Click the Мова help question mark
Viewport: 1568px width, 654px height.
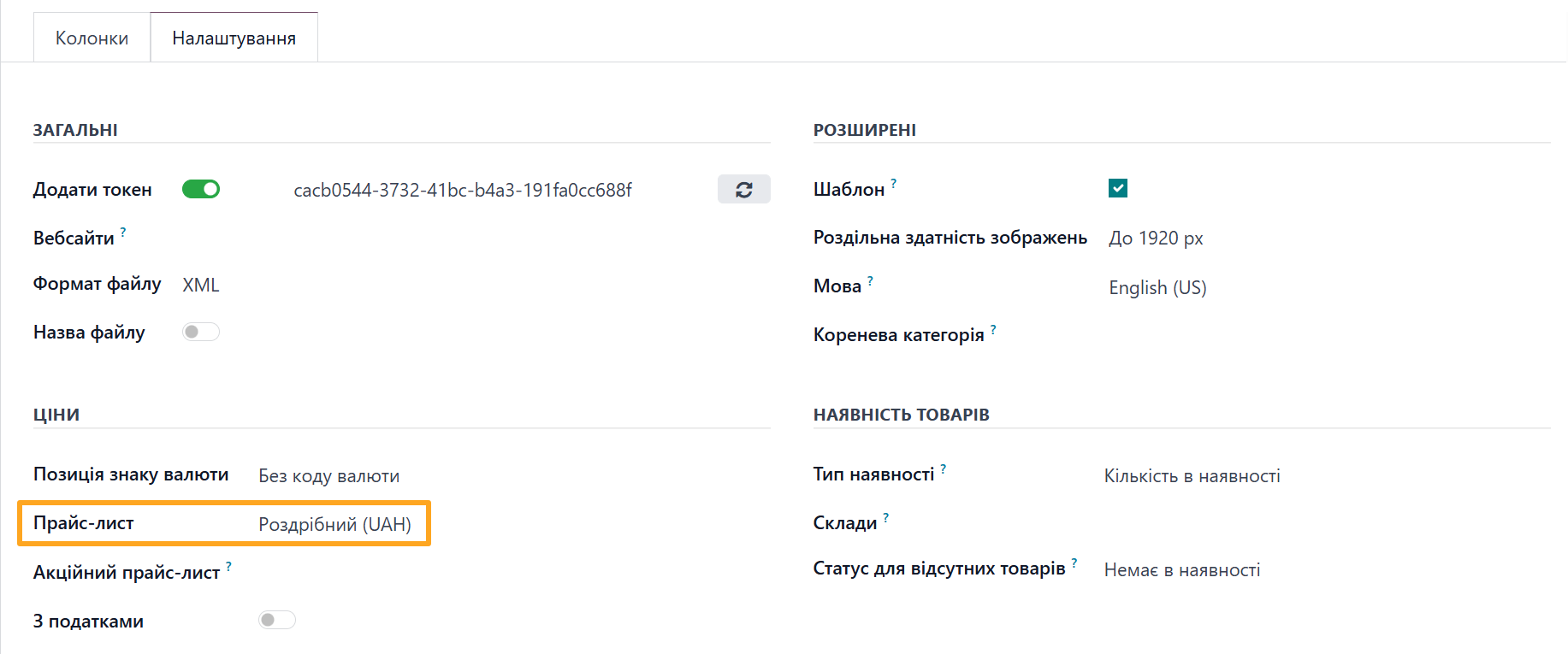870,280
